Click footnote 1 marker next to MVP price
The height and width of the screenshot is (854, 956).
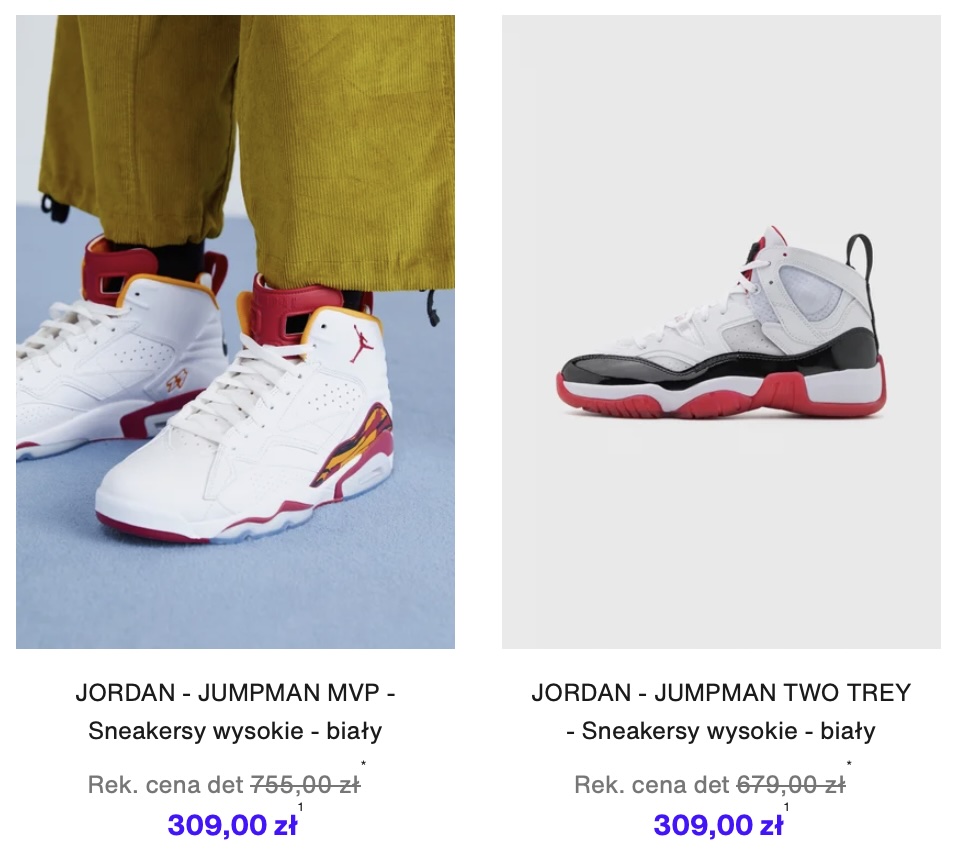pos(300,807)
